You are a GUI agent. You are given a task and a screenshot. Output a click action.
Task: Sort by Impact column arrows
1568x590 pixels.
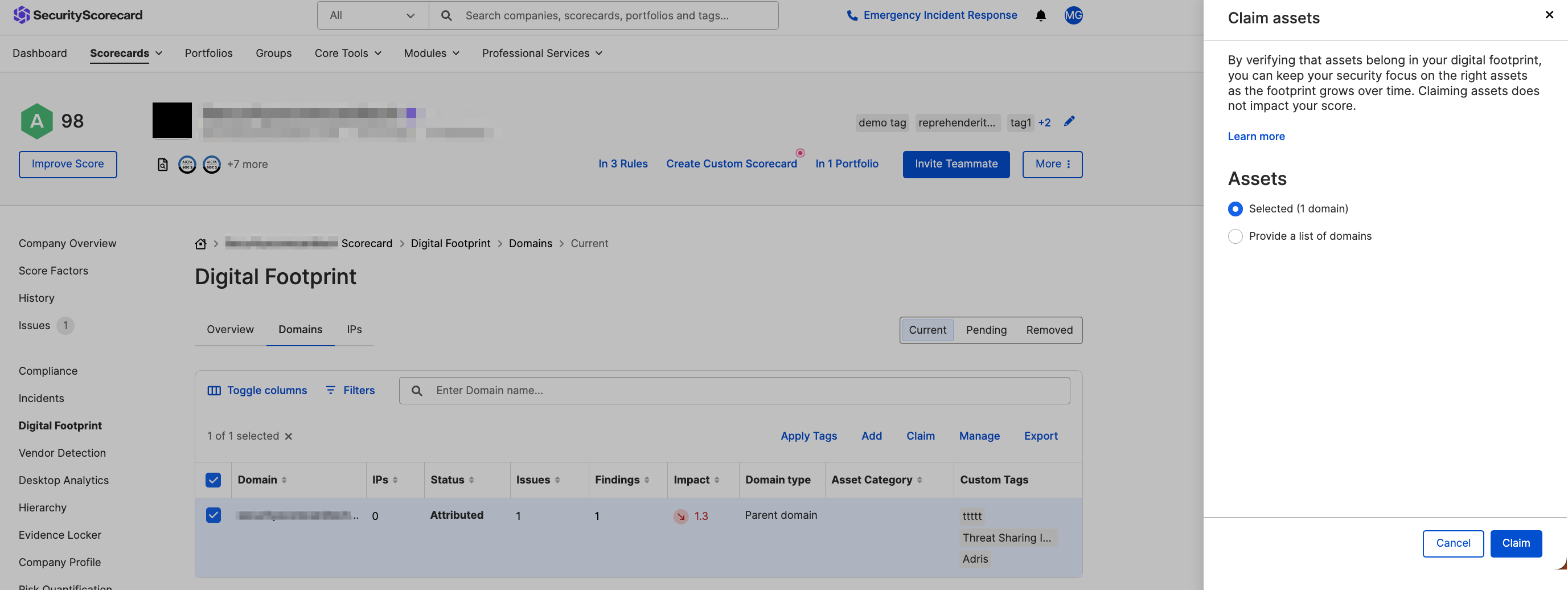pyautogui.click(x=716, y=481)
